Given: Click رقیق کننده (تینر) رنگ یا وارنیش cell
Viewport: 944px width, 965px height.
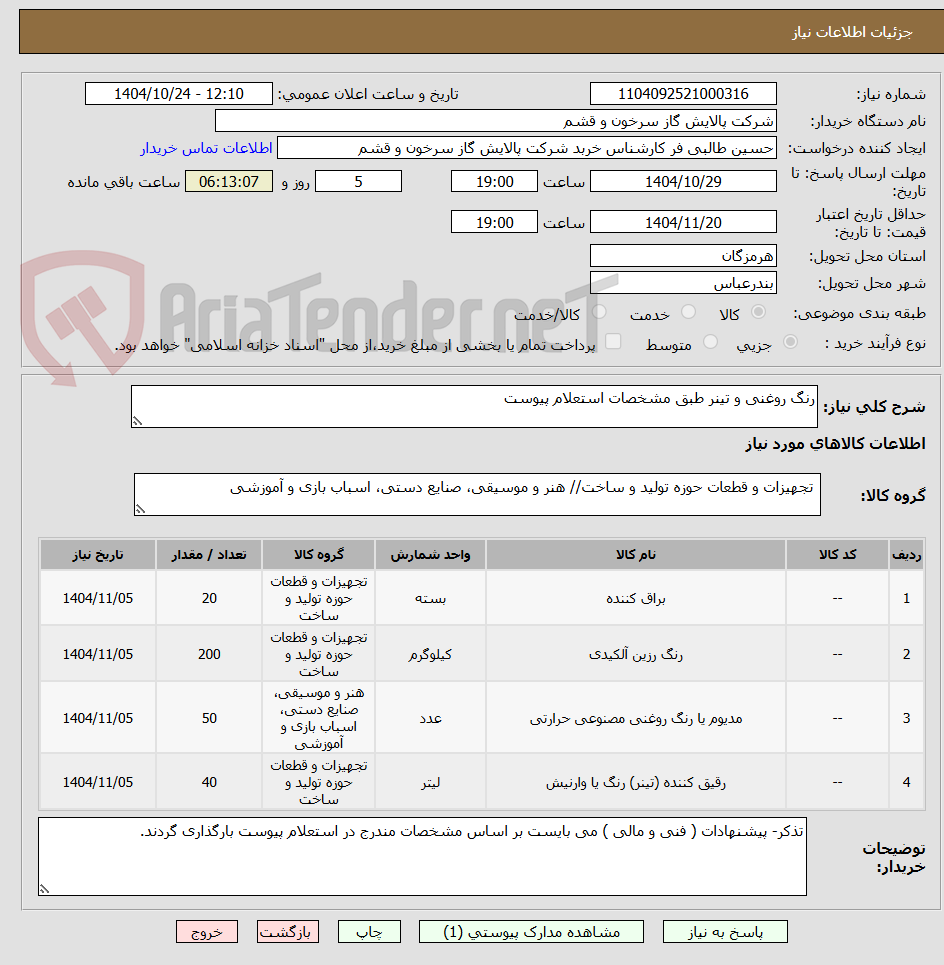Looking at the screenshot, I should 636,782.
